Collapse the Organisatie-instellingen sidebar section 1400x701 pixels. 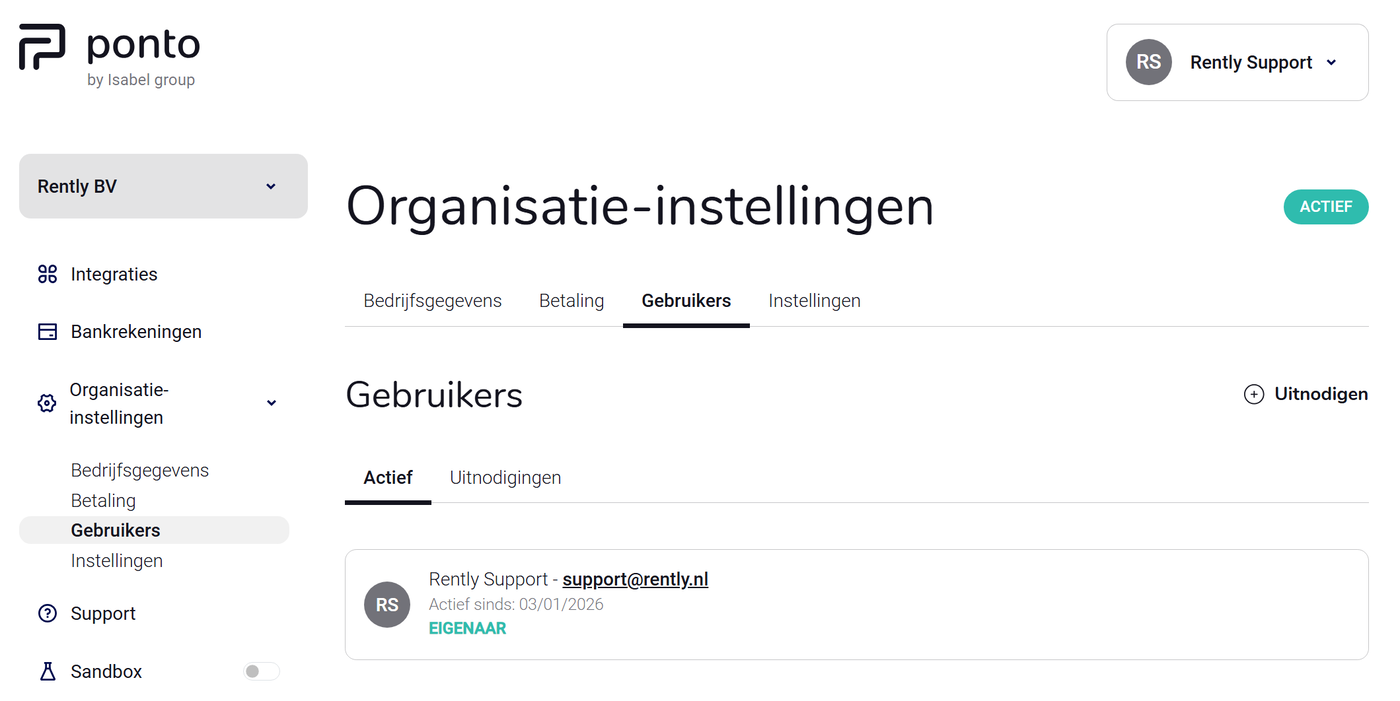pos(271,403)
